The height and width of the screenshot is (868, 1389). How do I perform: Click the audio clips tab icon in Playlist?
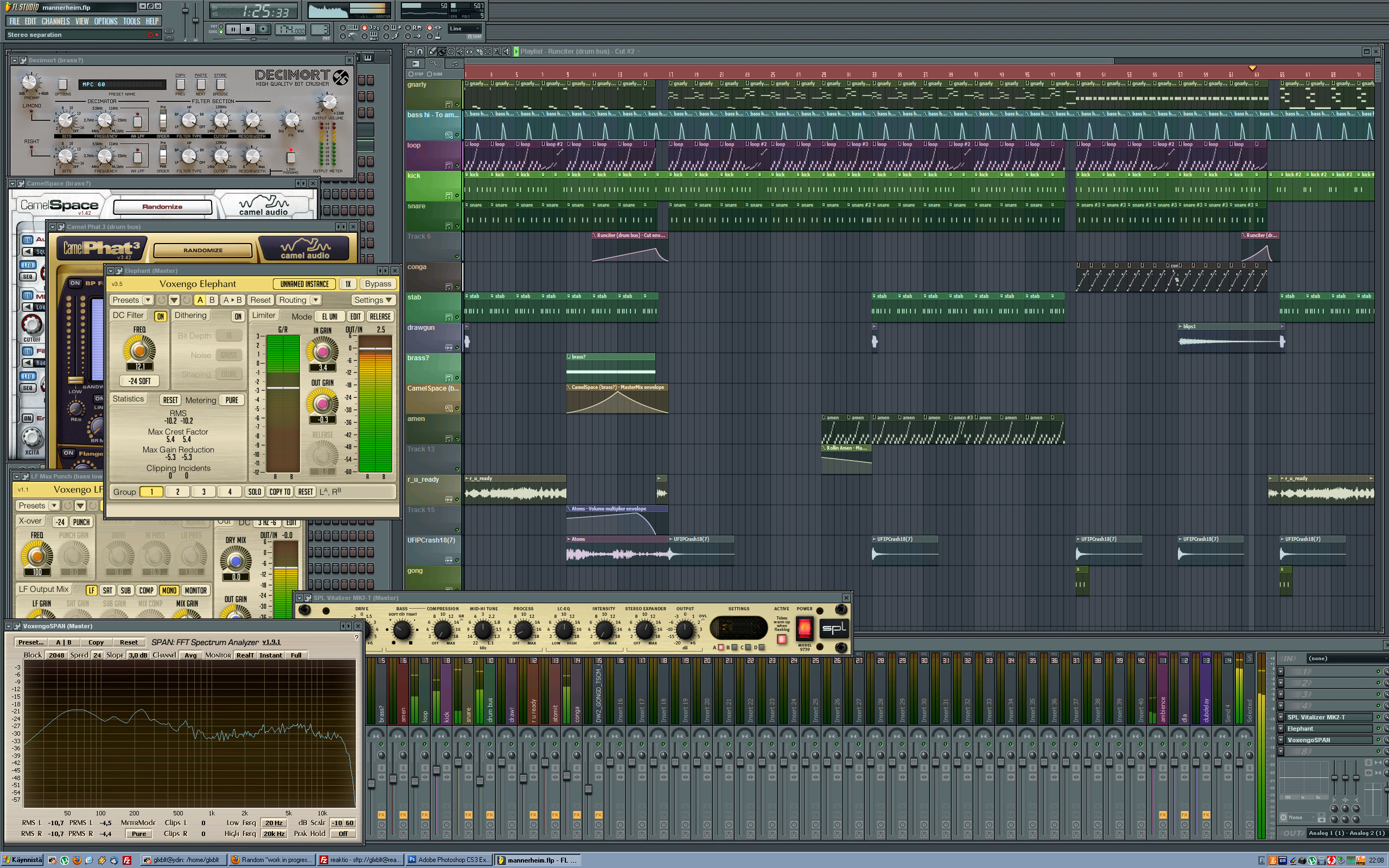[x=416, y=65]
